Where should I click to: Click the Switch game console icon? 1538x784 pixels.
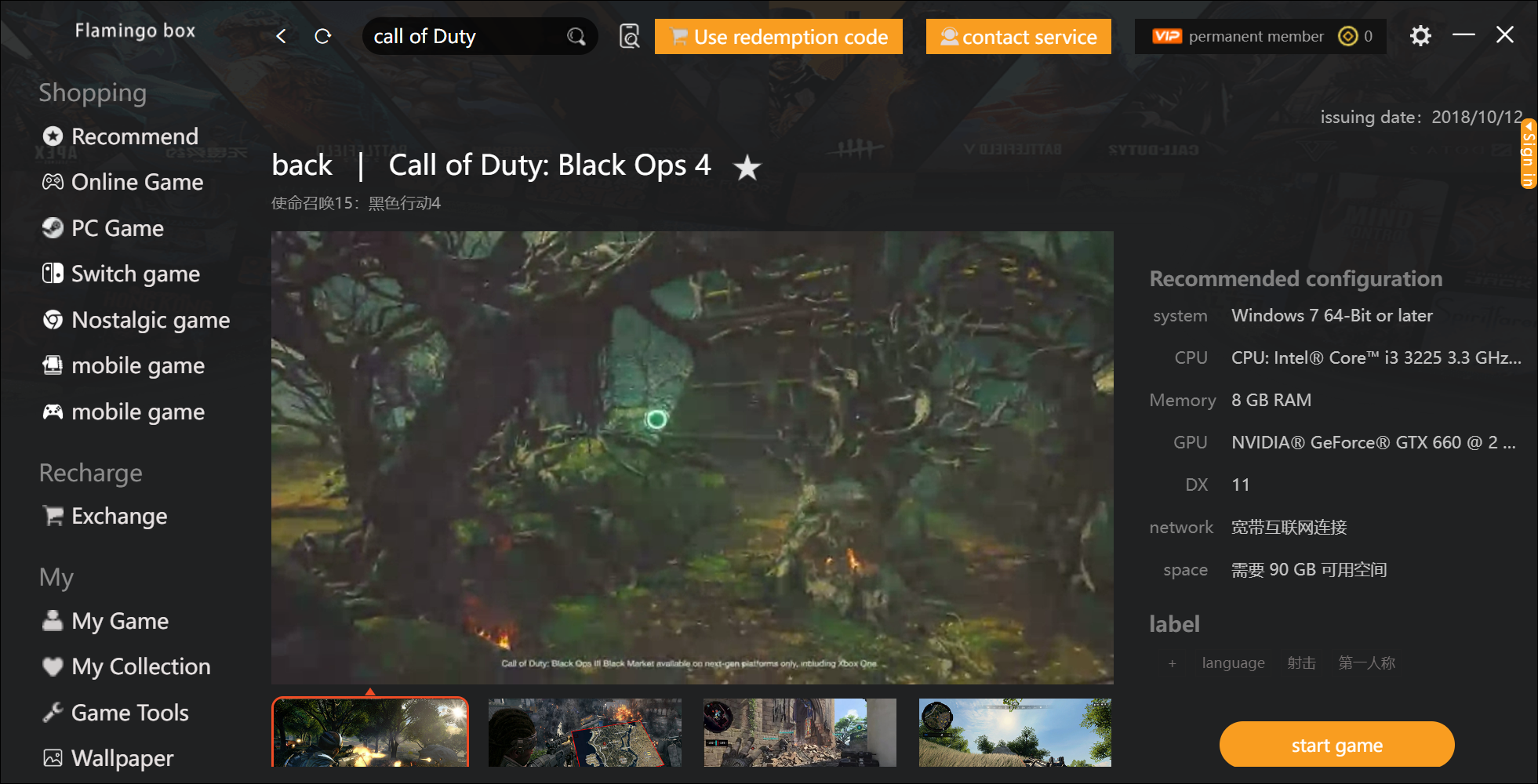(x=53, y=274)
